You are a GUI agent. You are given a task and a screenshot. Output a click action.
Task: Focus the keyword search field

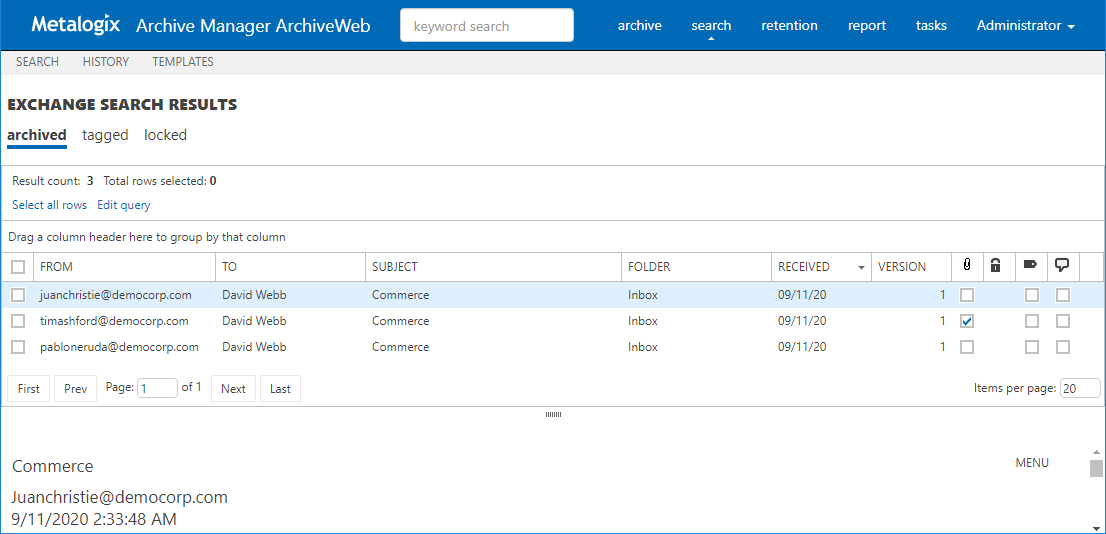[487, 26]
